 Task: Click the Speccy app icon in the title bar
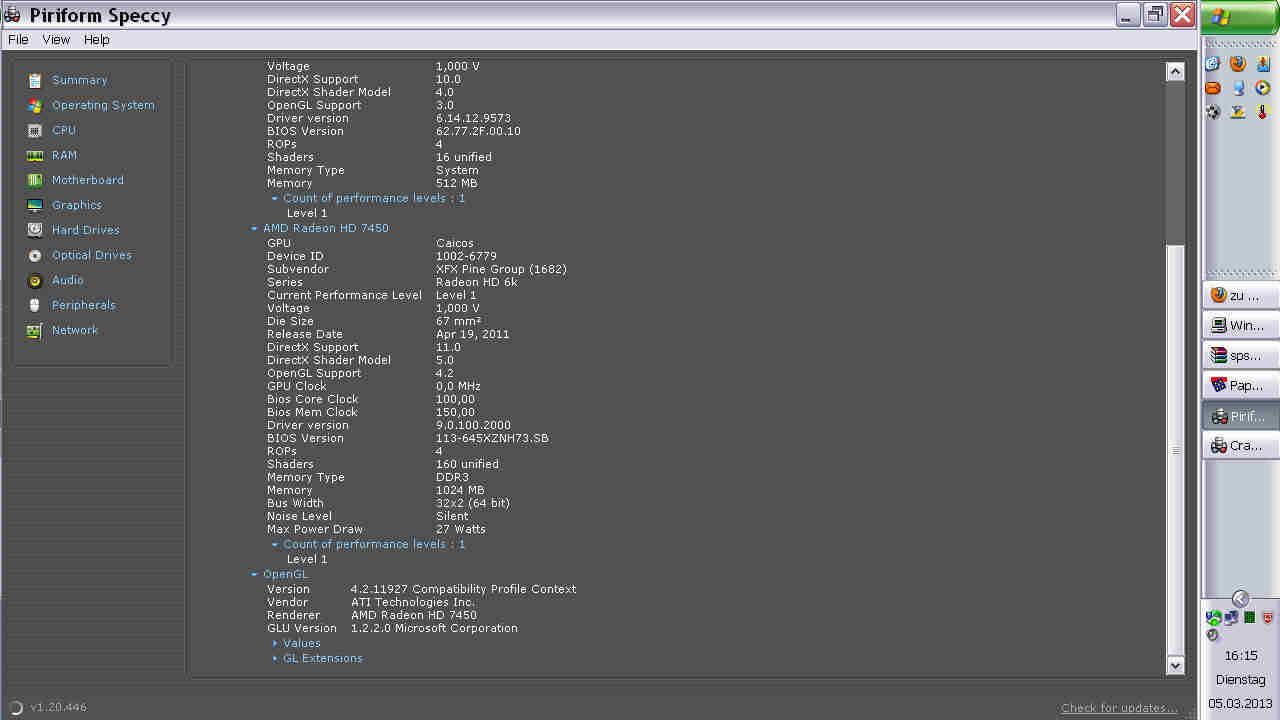tap(14, 15)
